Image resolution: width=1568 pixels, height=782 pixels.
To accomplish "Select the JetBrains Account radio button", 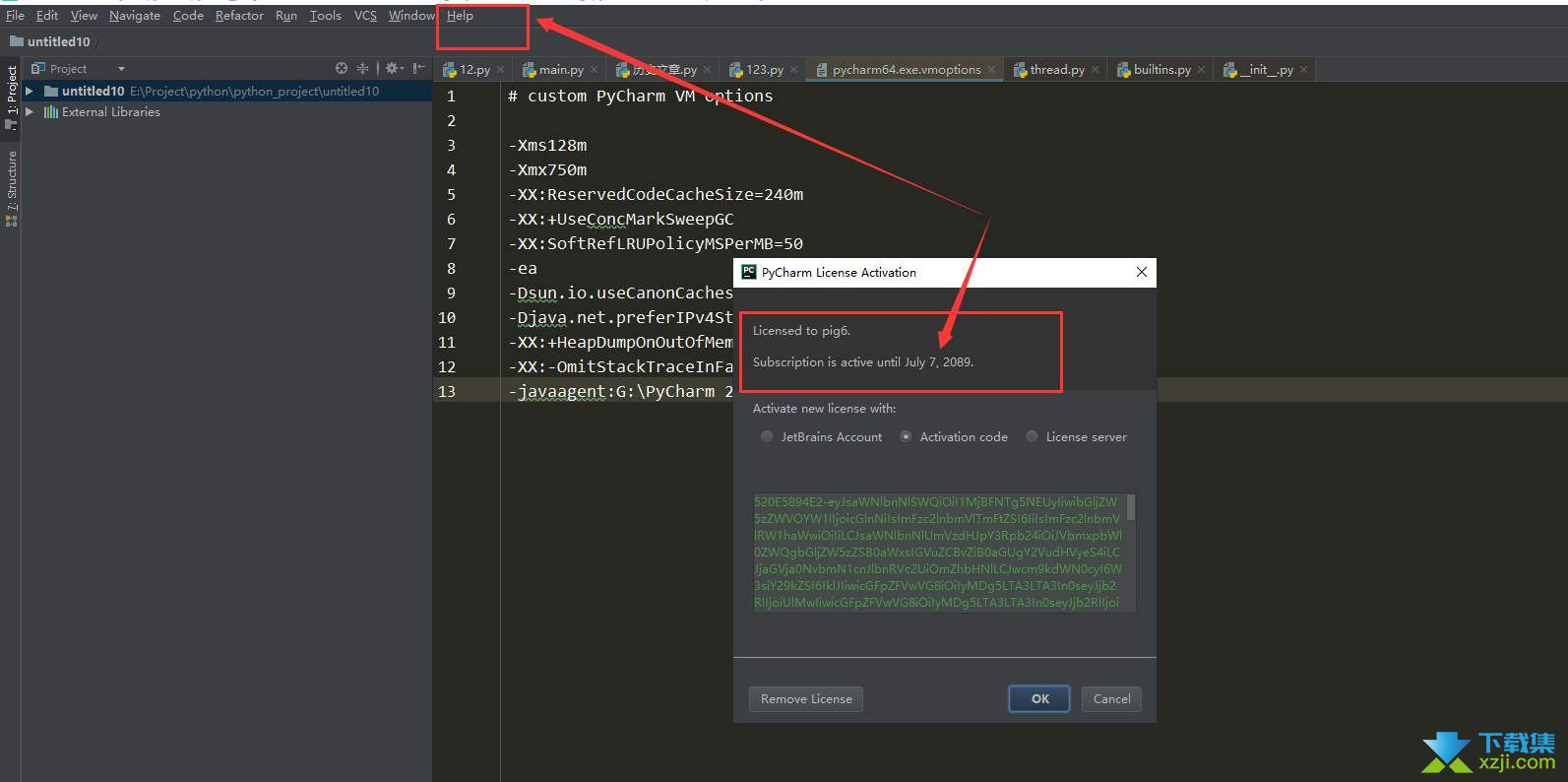I will coord(767,436).
